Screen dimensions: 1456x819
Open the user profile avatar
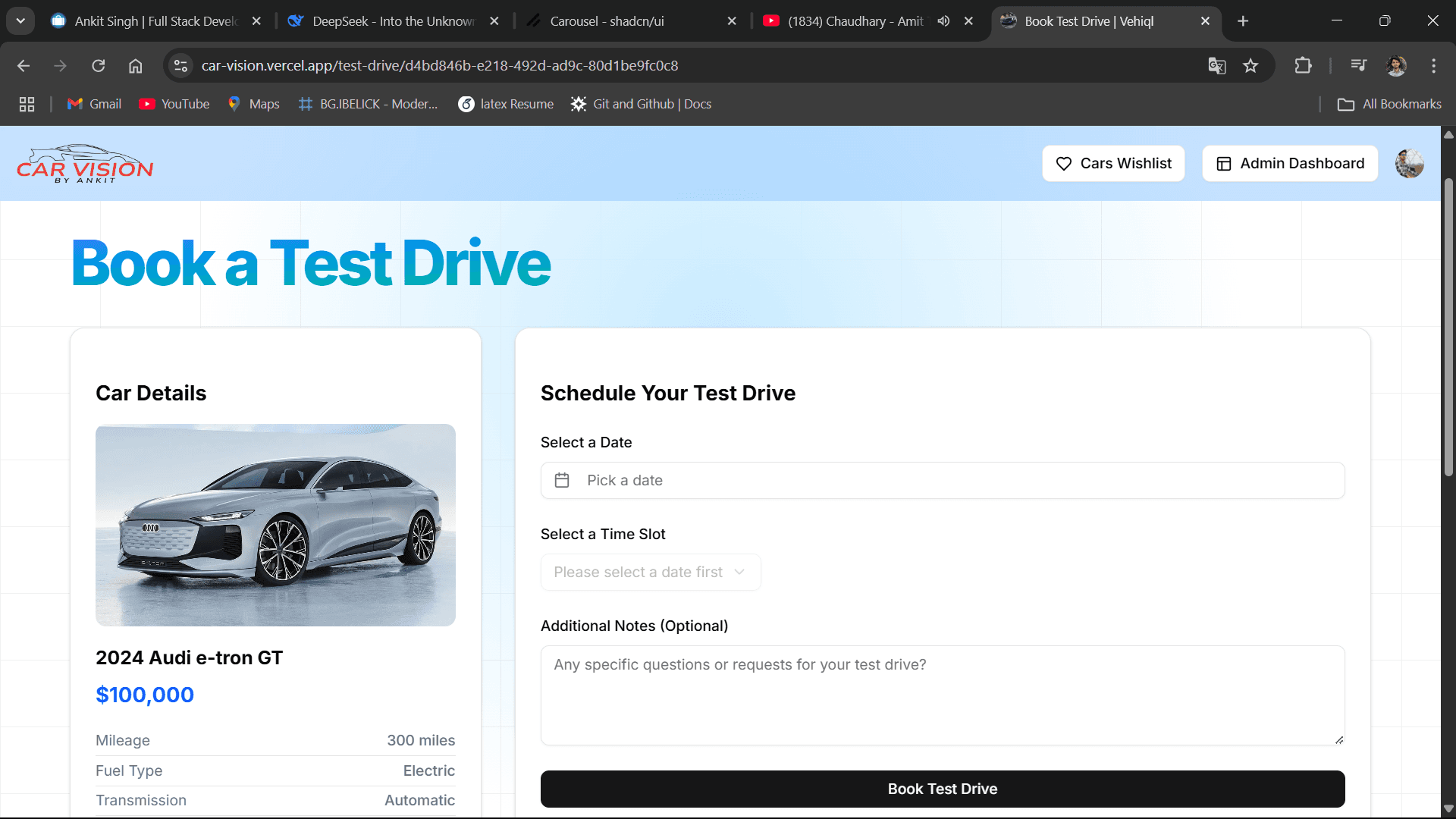click(1410, 163)
